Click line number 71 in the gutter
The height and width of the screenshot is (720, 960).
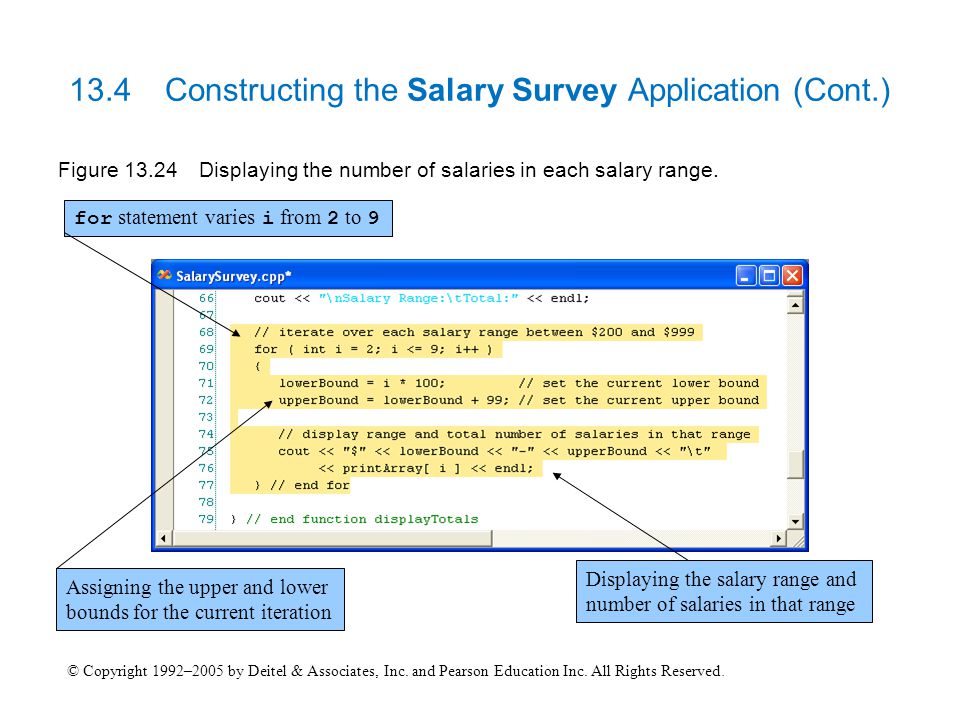click(x=206, y=383)
